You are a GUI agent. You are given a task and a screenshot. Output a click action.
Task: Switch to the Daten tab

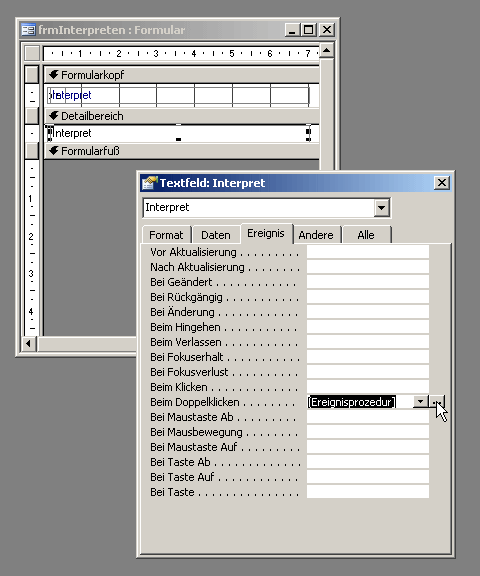(x=216, y=235)
